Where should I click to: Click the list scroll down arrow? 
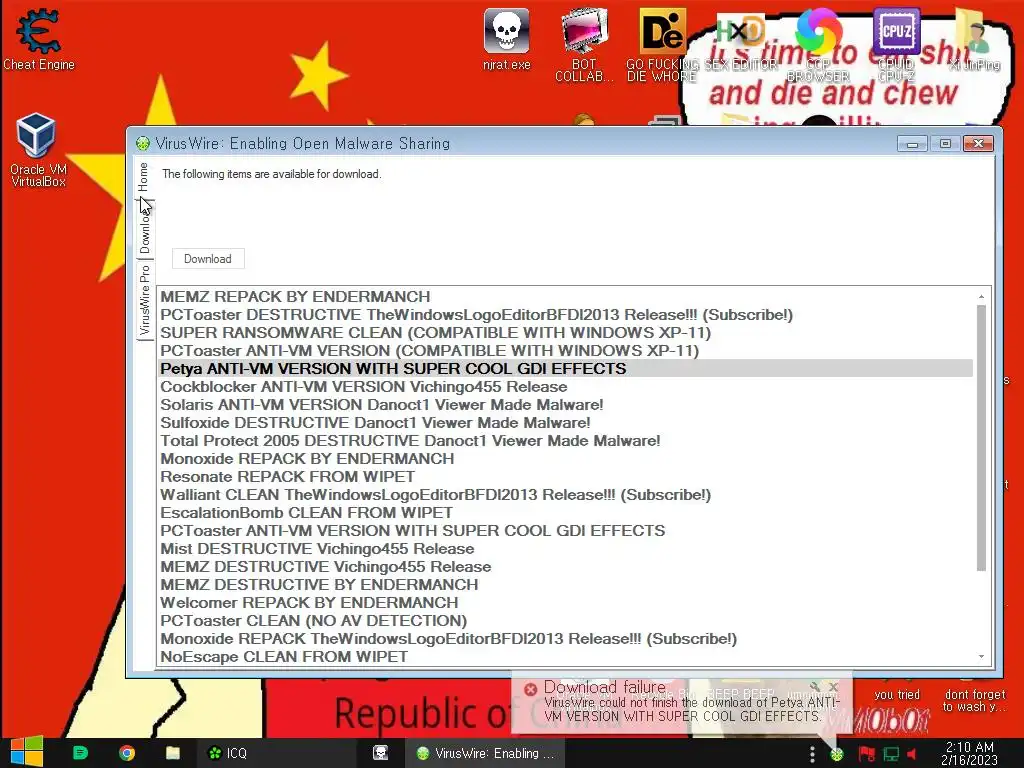981,656
